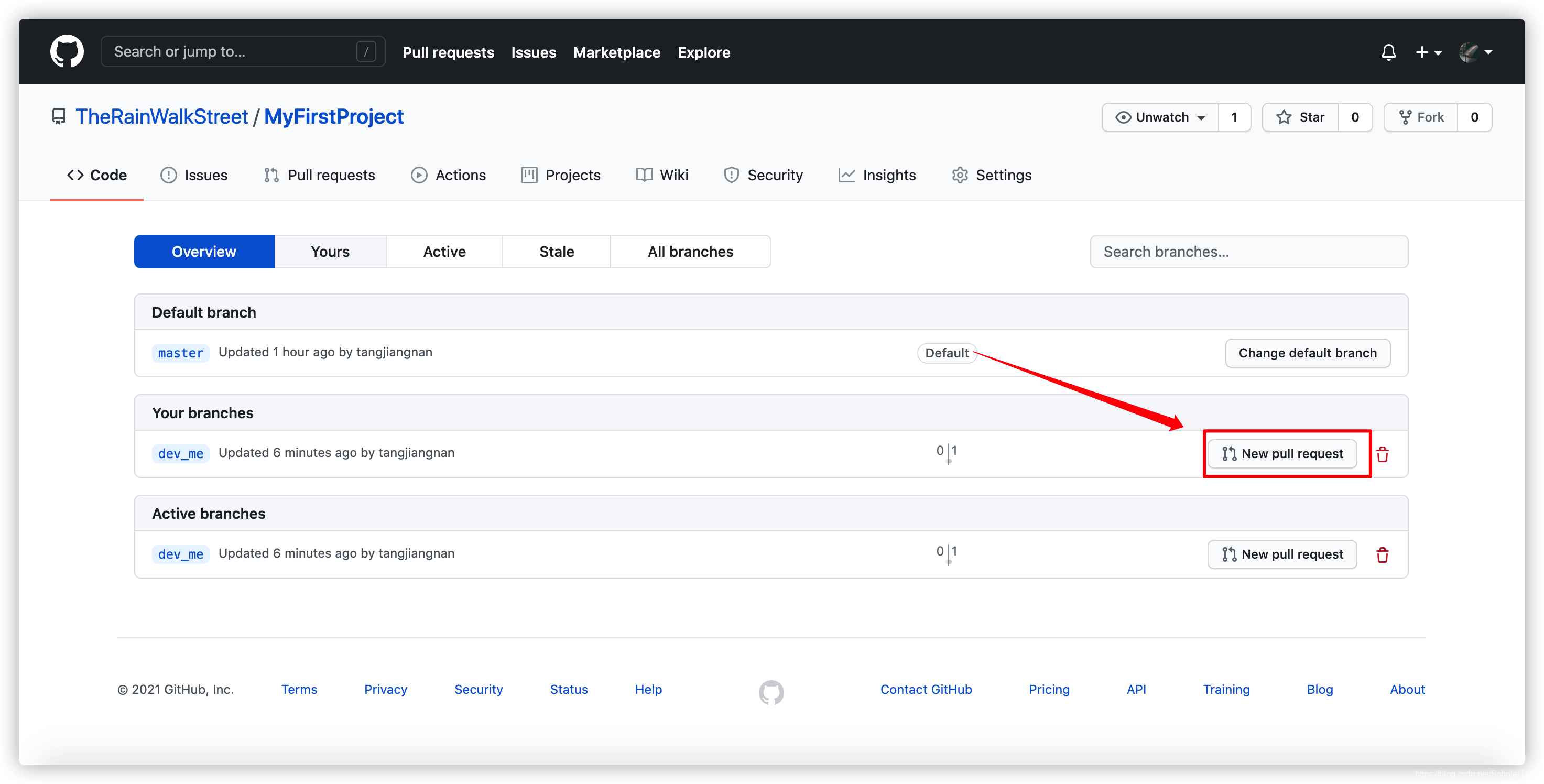This screenshot has height=784, width=1544.
Task: Click the star count 0
Action: (1355, 117)
